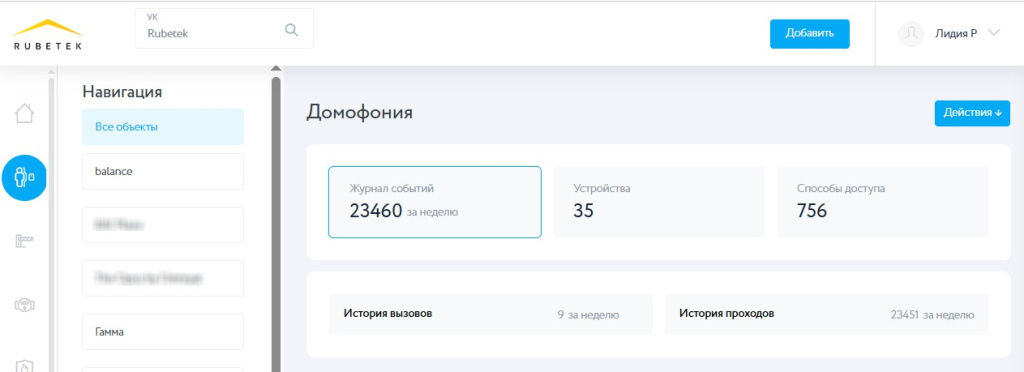Click the Навигация heading

tap(122, 91)
